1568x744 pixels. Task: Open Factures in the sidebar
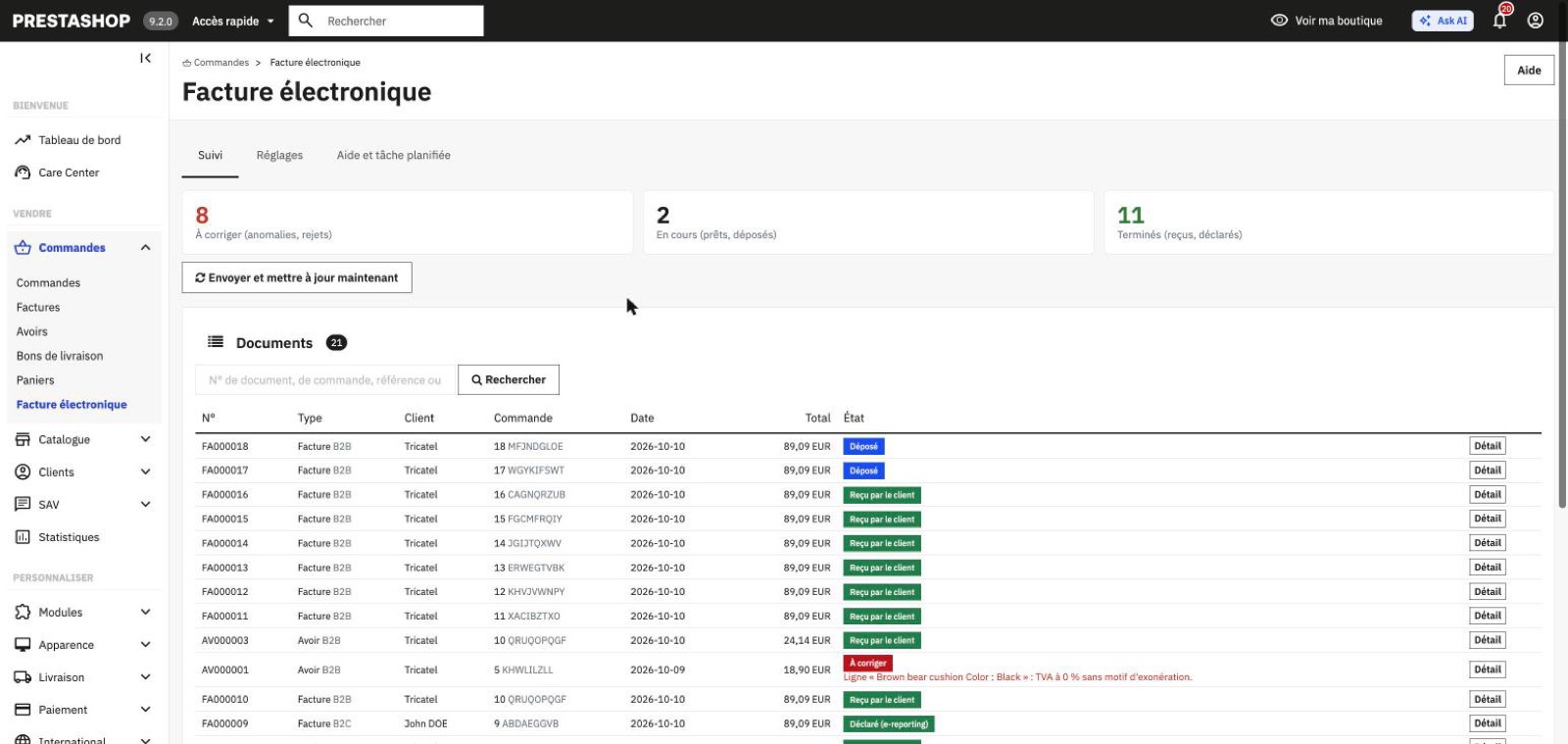[38, 307]
